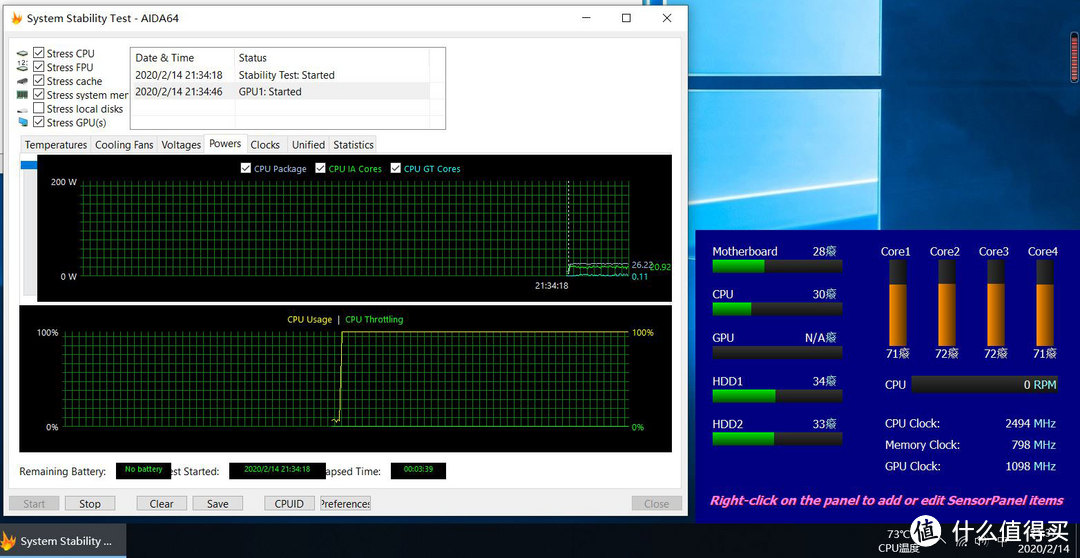1080x558 pixels.
Task: Click the AIDA64 flame icon in title bar
Action: click(17, 18)
